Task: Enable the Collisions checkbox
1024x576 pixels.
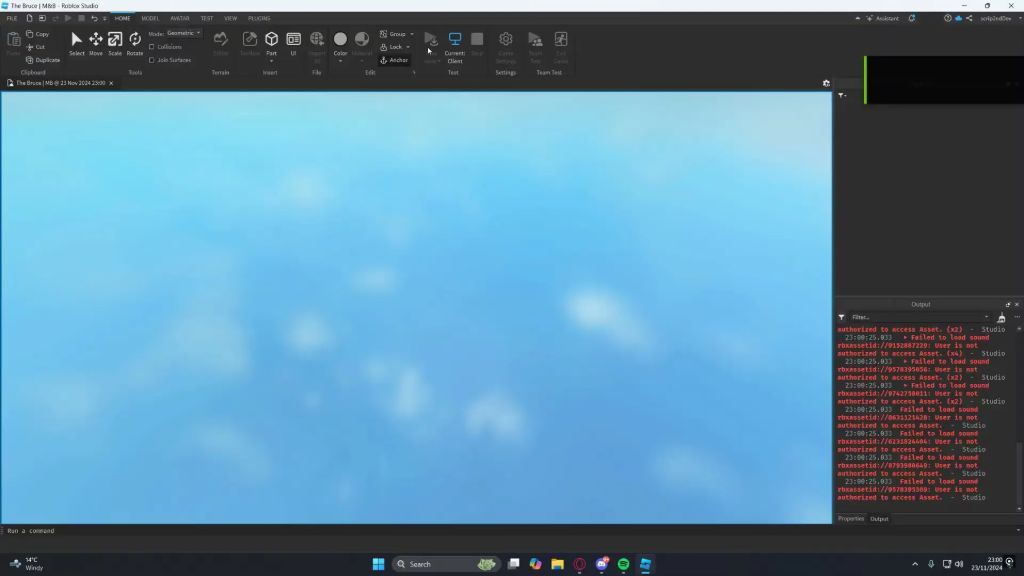Action: pyautogui.click(x=152, y=47)
